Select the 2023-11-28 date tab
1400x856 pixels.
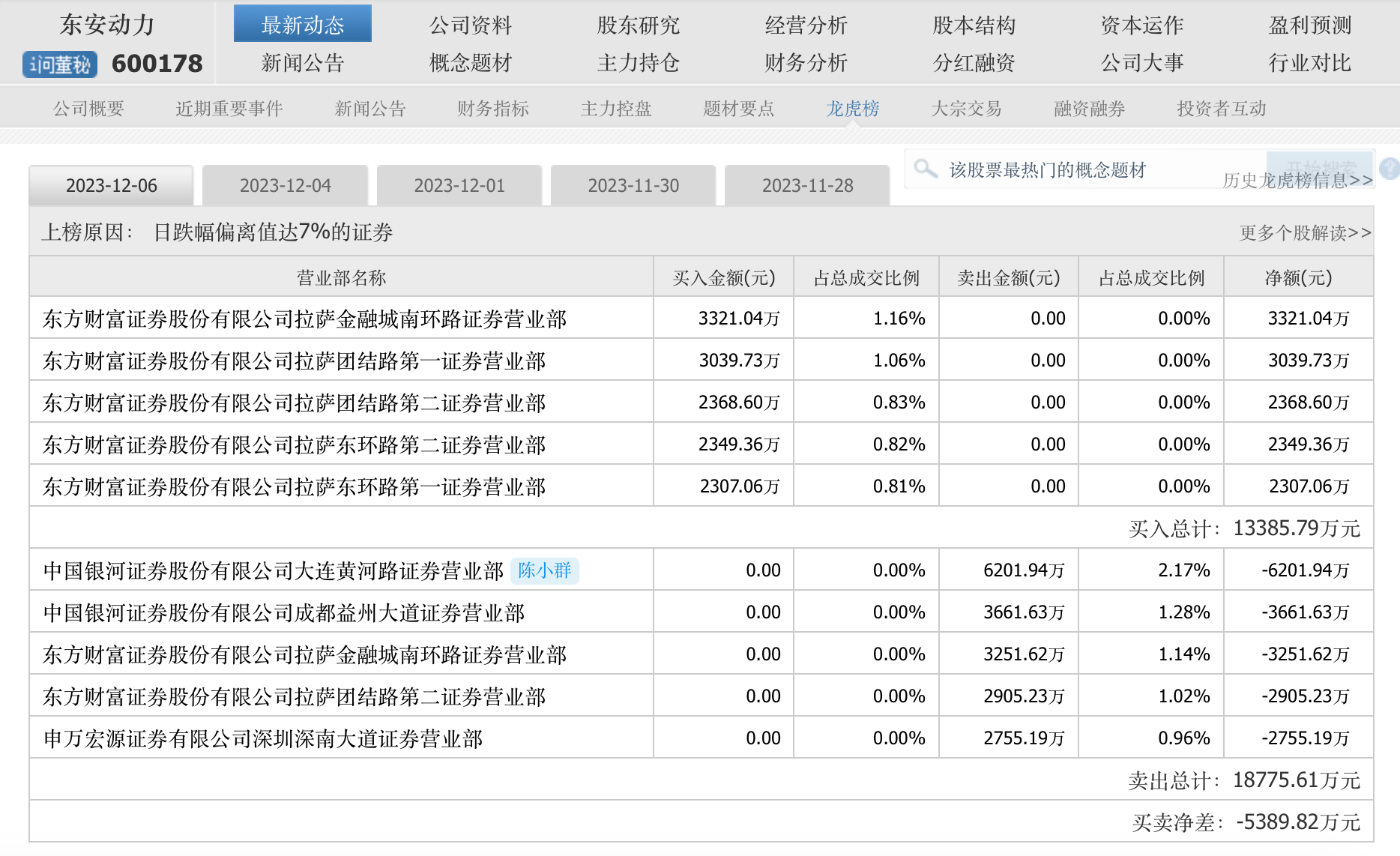[807, 186]
